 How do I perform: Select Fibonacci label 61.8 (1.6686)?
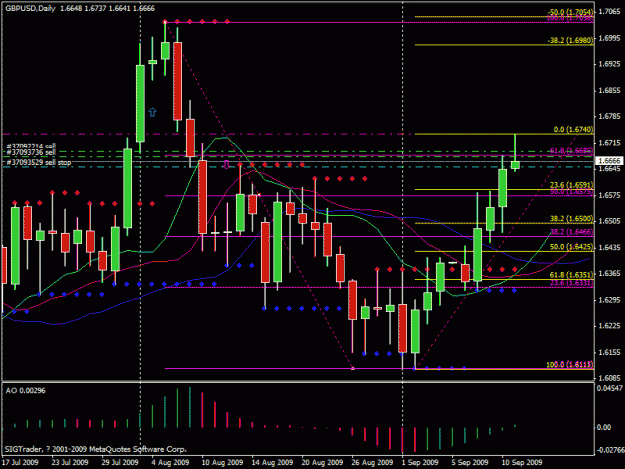click(x=571, y=151)
